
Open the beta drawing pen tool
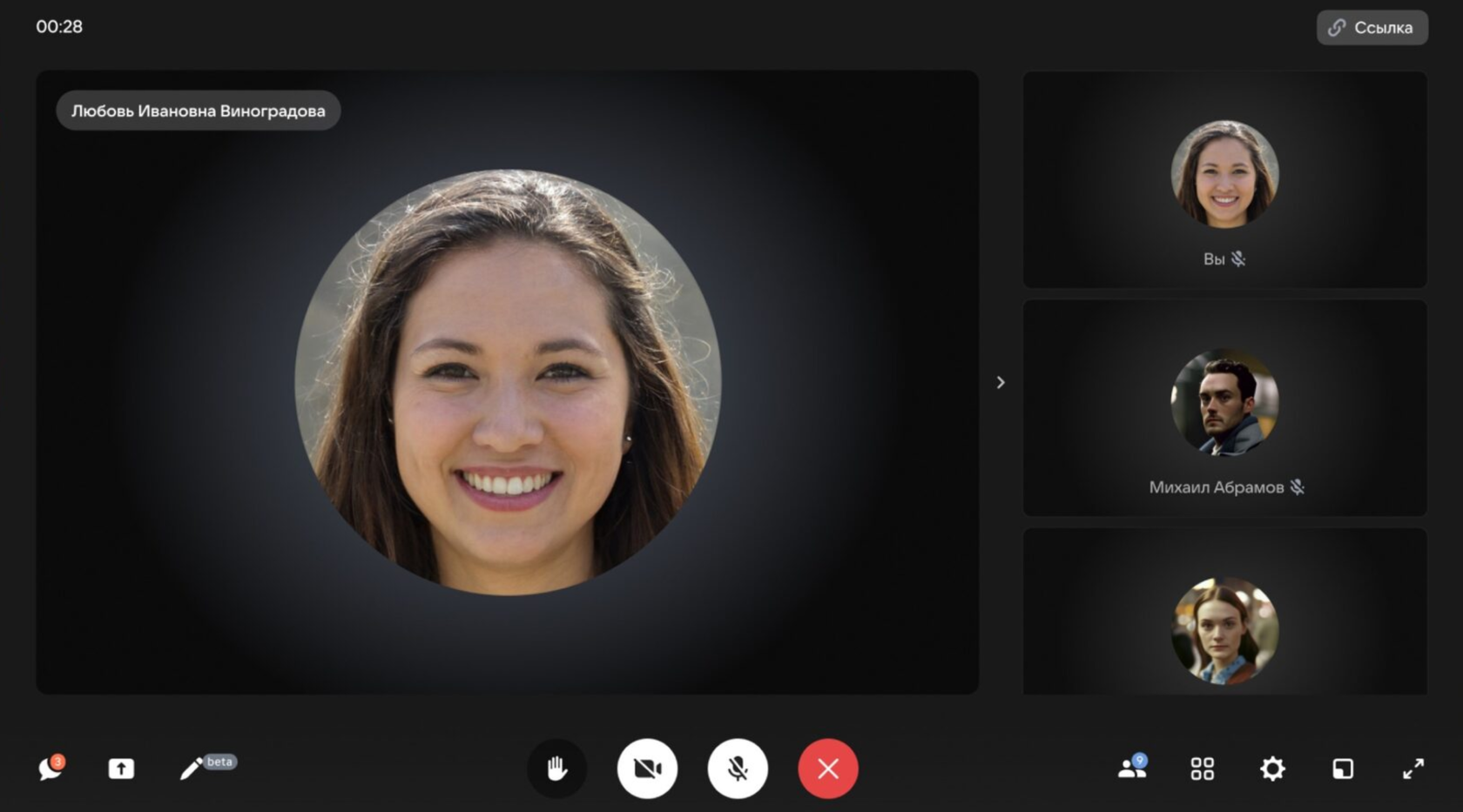[206, 767]
